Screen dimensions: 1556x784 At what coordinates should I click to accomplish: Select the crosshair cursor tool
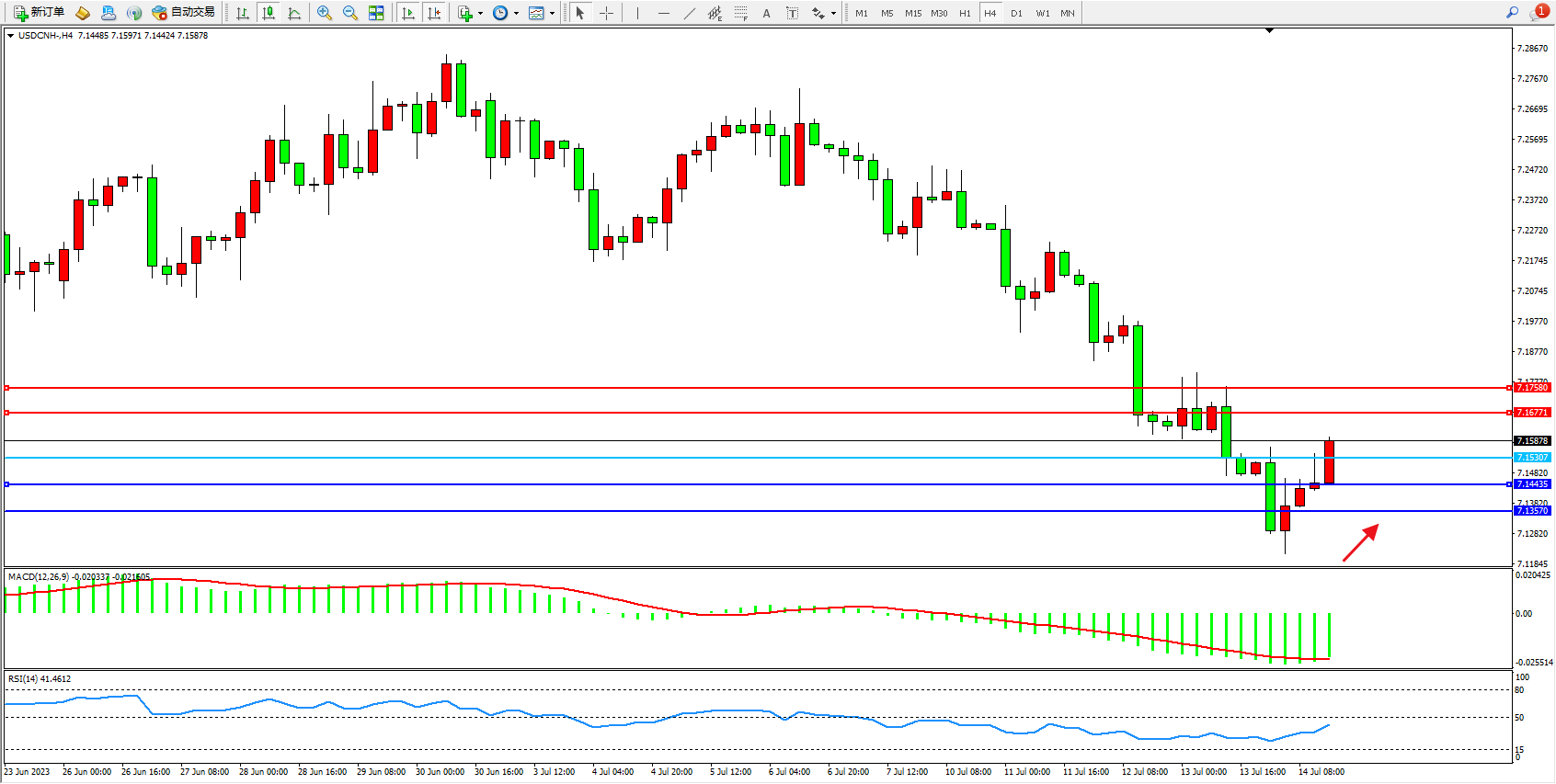tap(606, 13)
